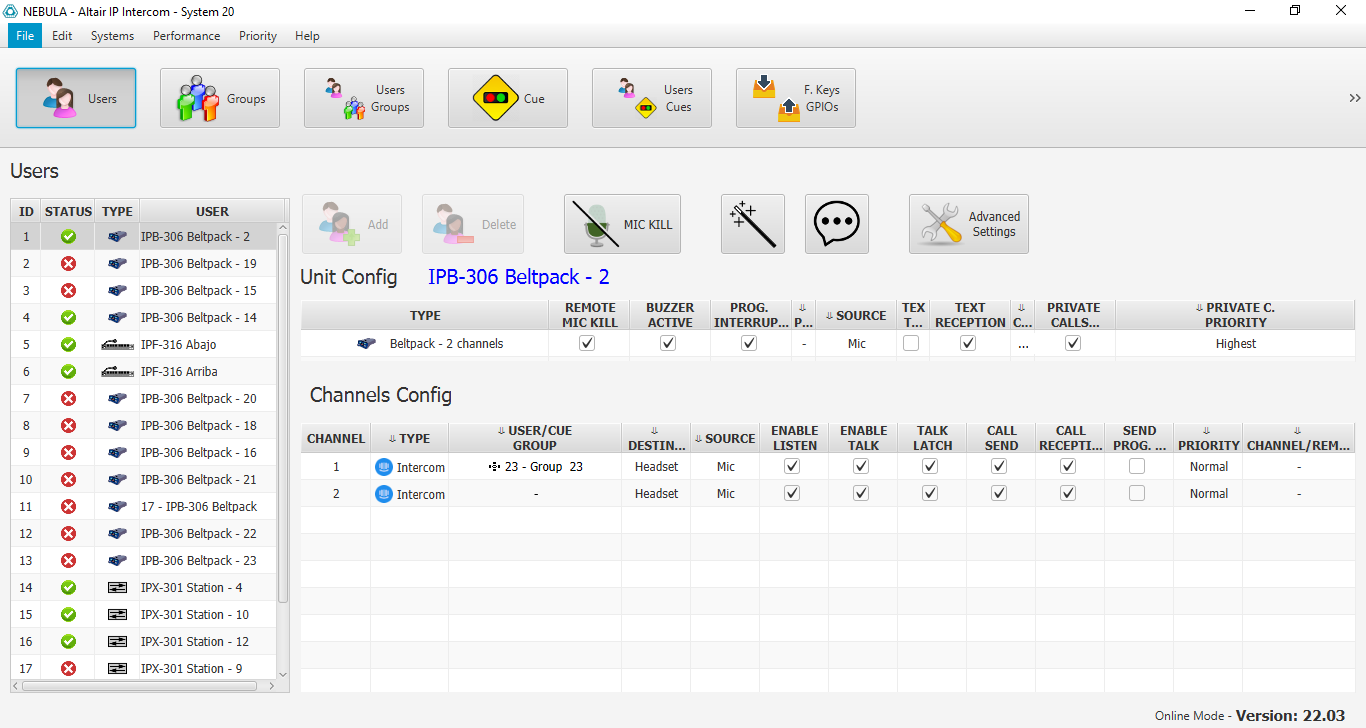Click the STATUS column header

click(68, 211)
